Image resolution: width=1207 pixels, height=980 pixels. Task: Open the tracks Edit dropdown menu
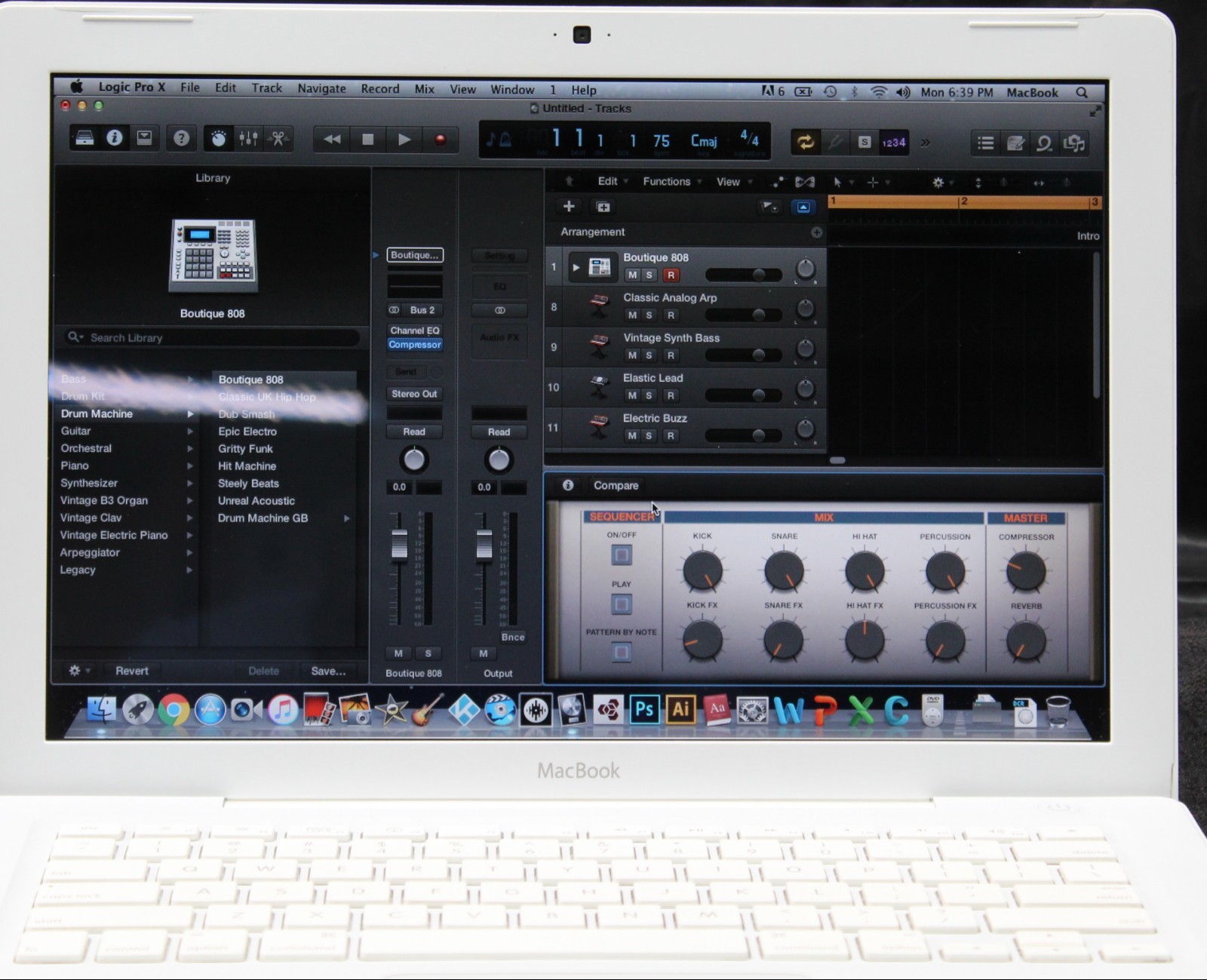click(613, 181)
